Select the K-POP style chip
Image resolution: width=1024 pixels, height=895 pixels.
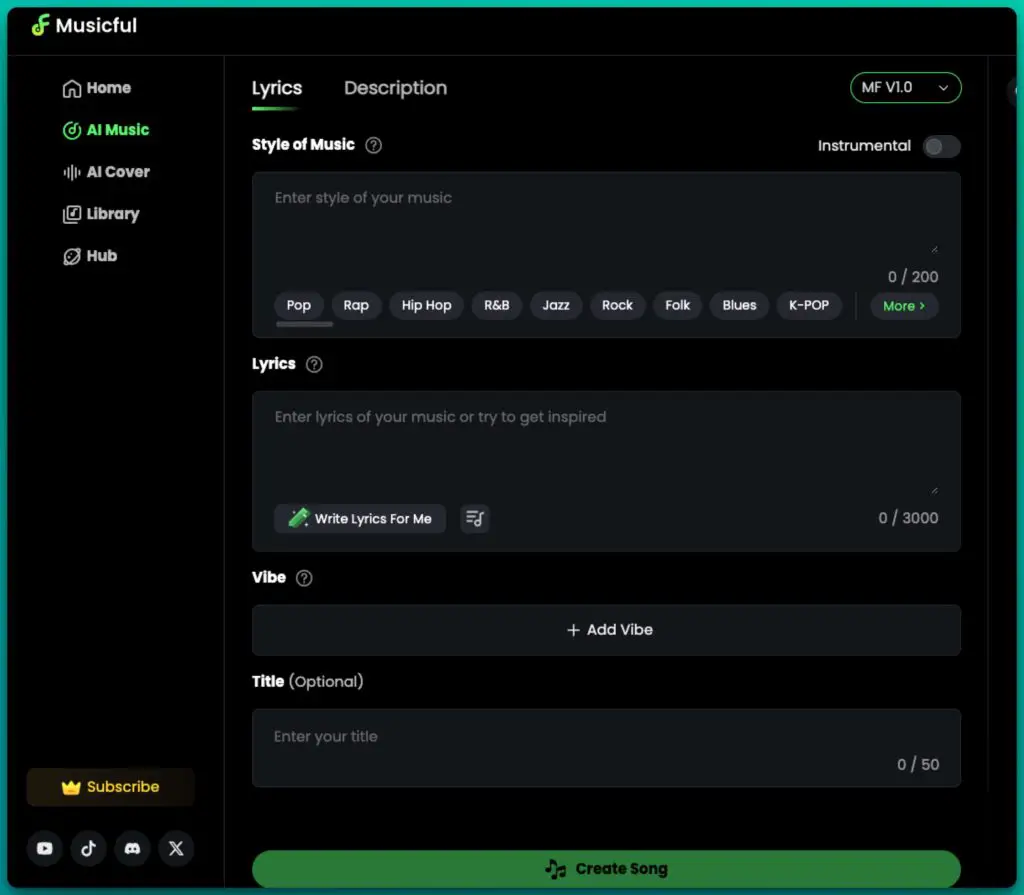808,306
